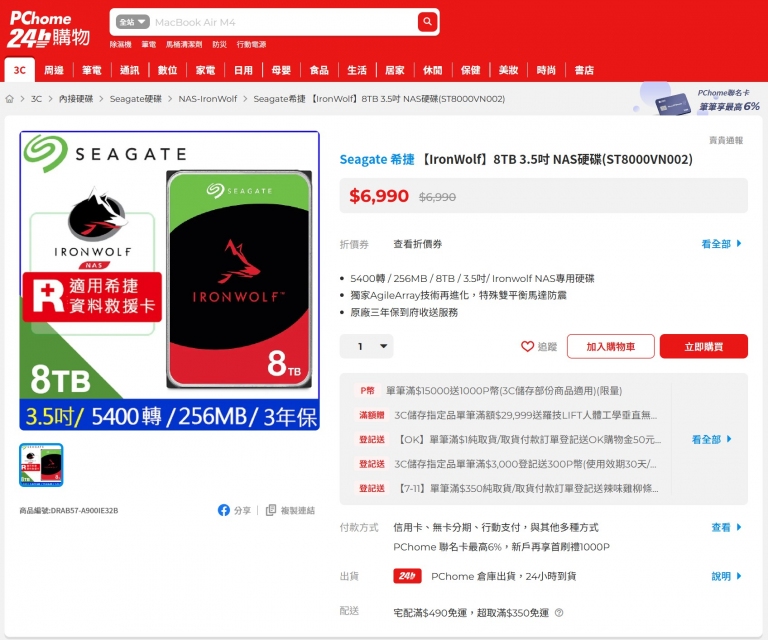This screenshot has height=640, width=768.
Task: Open the 書店 category tab
Action: [x=584, y=70]
